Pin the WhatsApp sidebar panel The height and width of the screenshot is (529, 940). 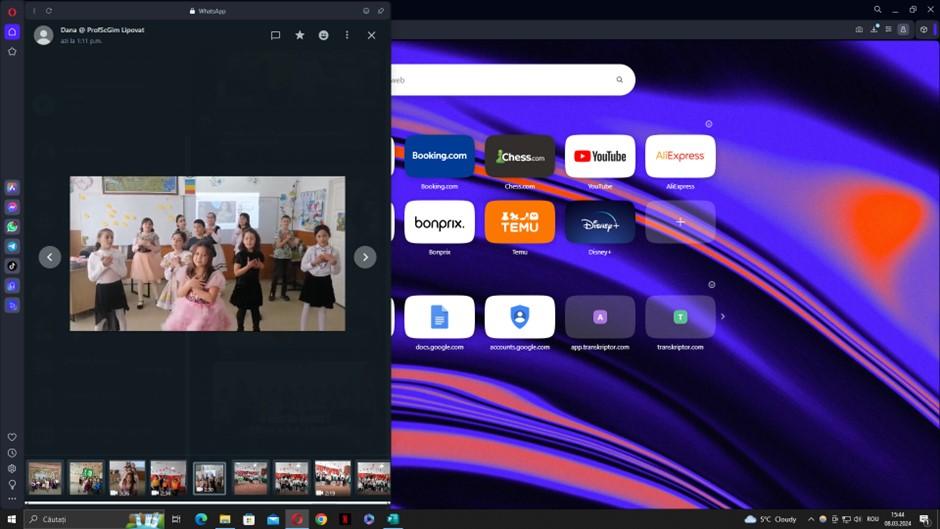(381, 11)
